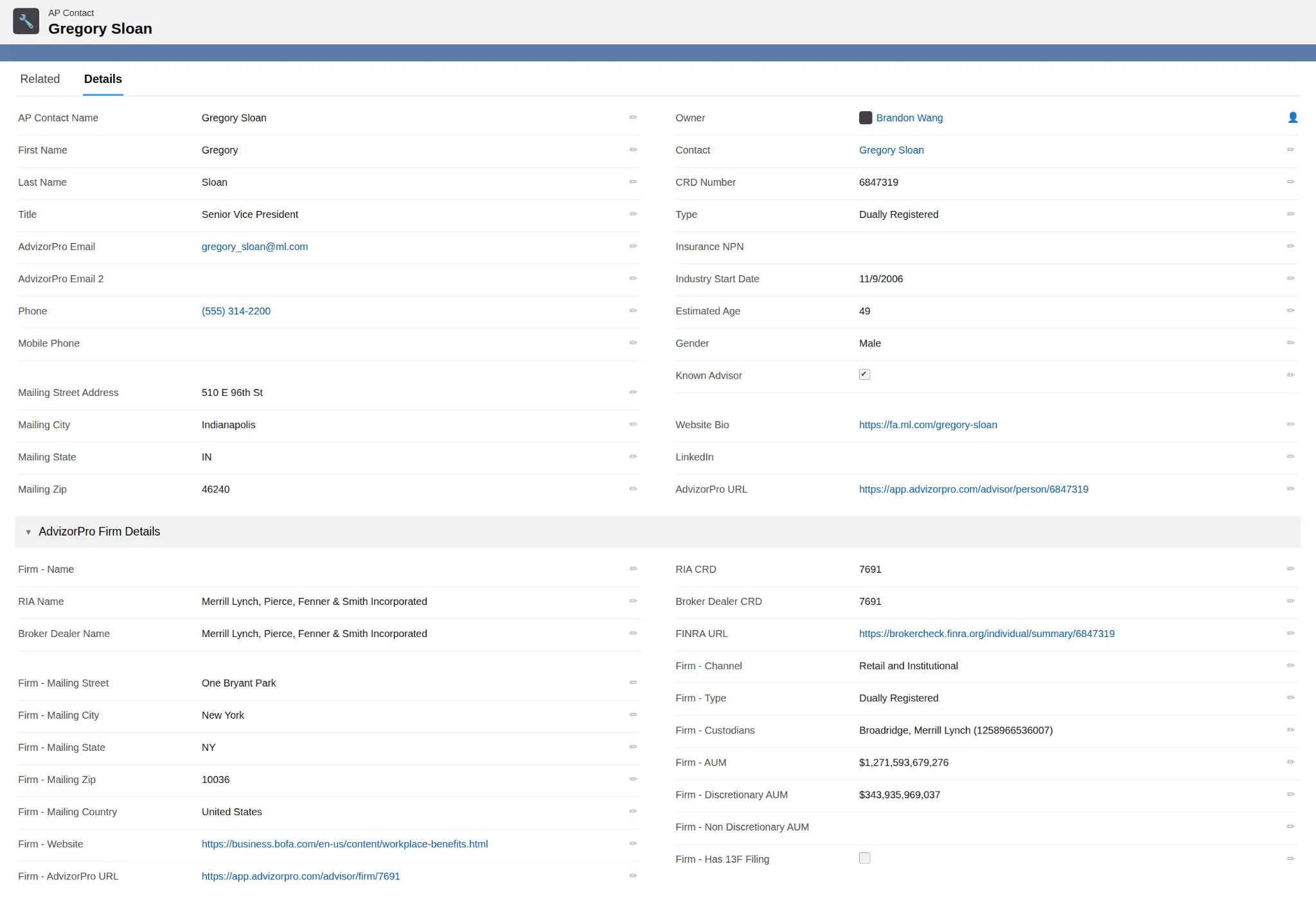This screenshot has height=909, width=1316.
Task: Select the Details tab
Action: point(103,79)
